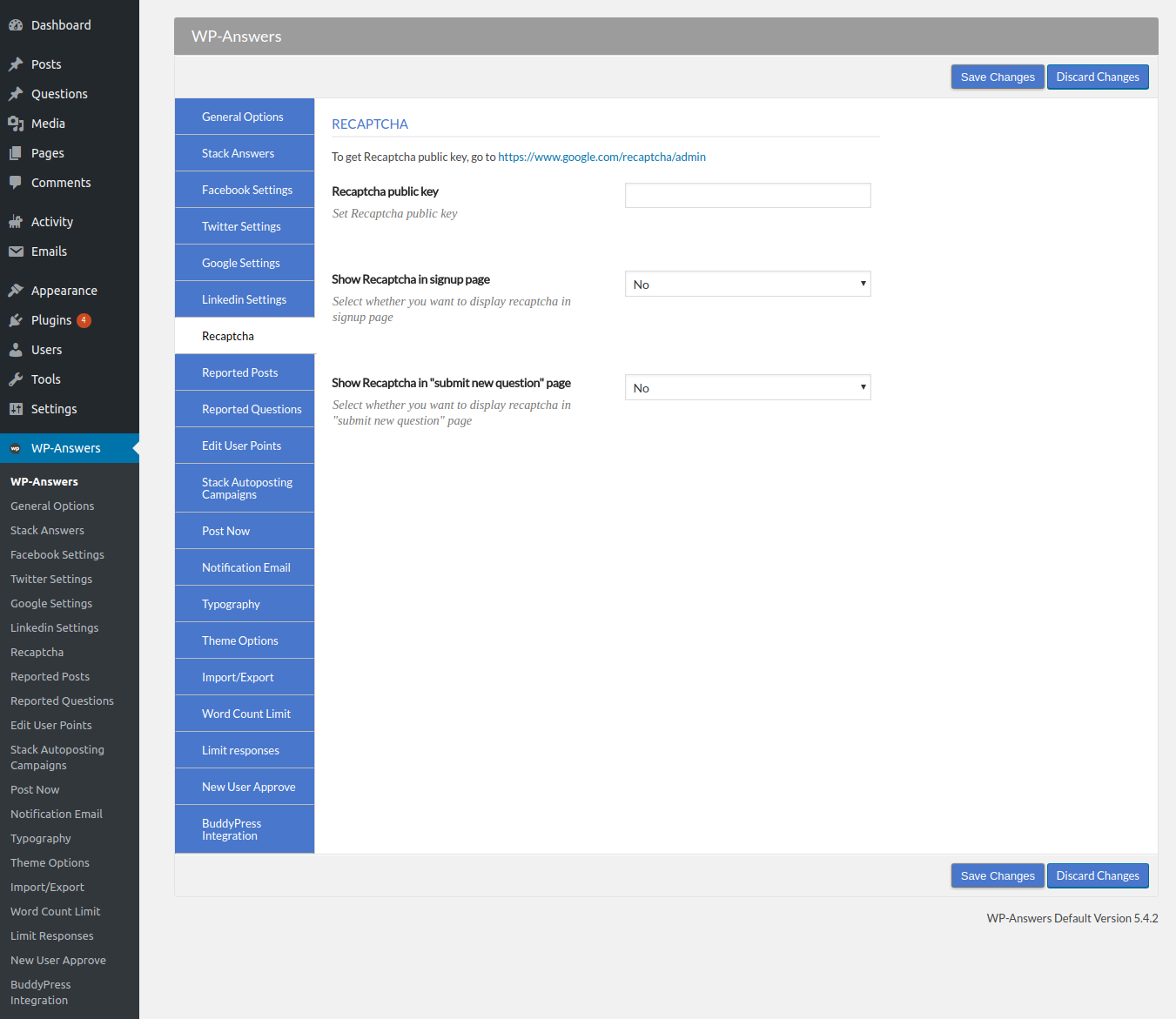Open Twitter Settings in the dark sidebar submenu

(x=51, y=579)
